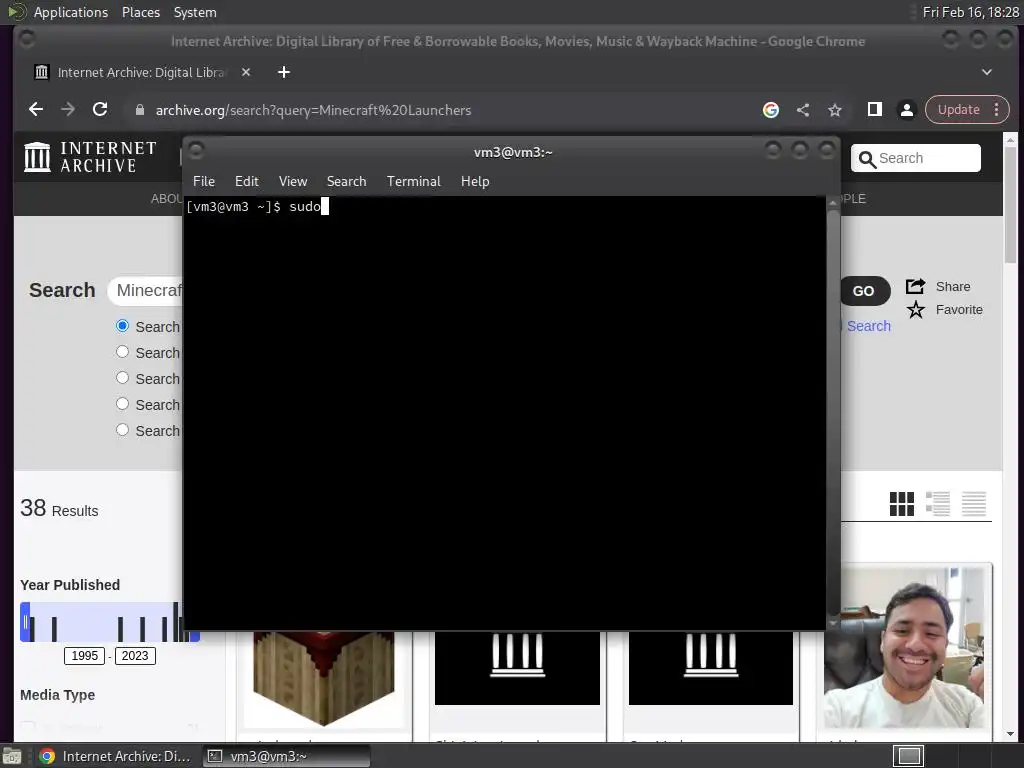Toggle Chrome side panel icon
Screen dimensions: 1024x768
pyautogui.click(x=874, y=110)
